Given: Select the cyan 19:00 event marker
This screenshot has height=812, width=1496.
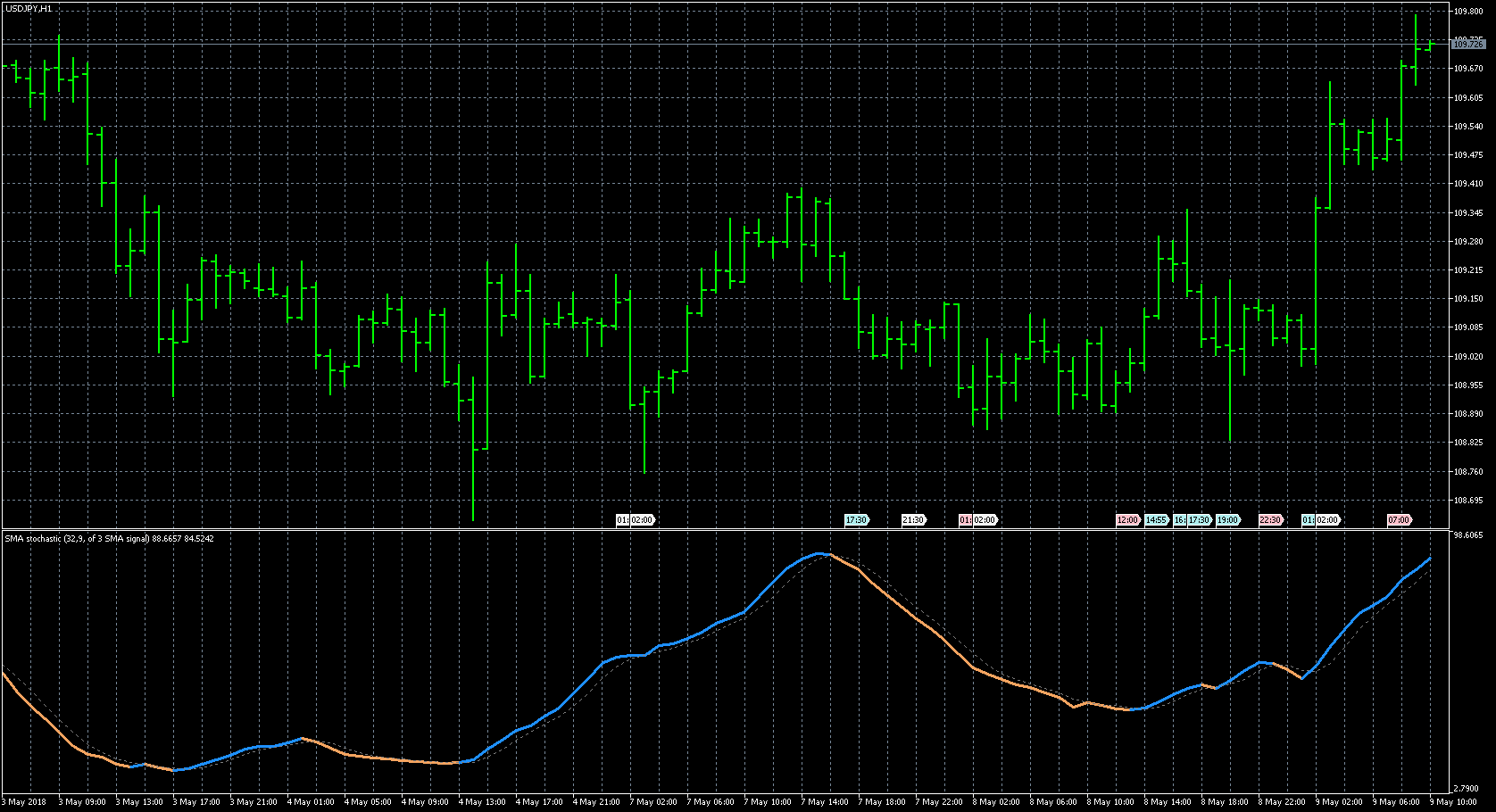Looking at the screenshot, I should pos(1227,520).
